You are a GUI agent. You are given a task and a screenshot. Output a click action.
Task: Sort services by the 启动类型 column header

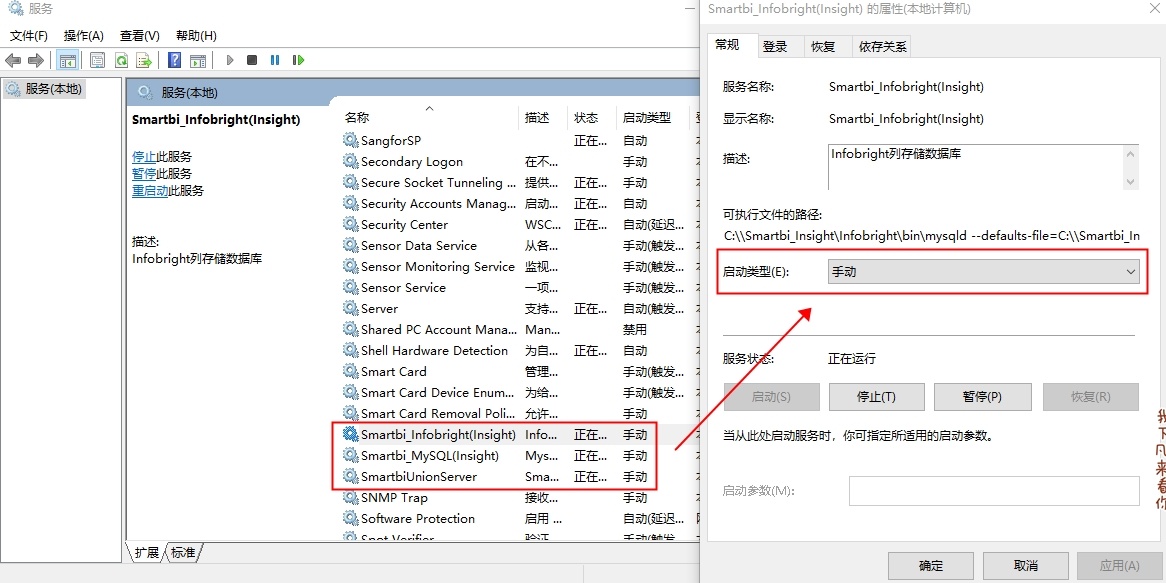point(654,117)
